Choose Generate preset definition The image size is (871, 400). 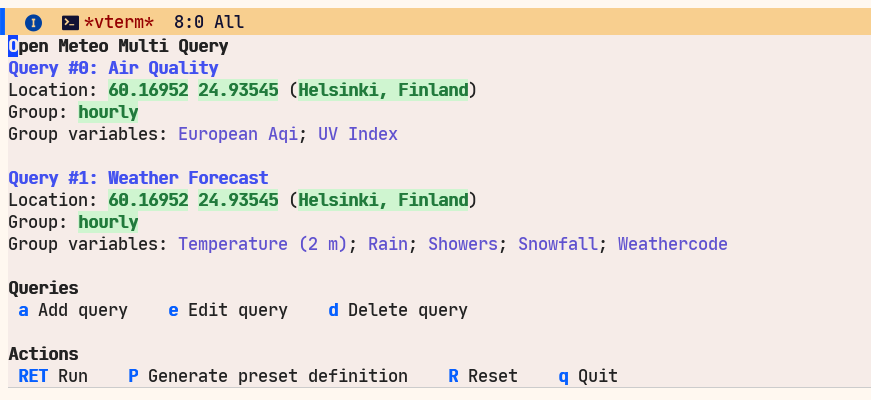[268, 376]
